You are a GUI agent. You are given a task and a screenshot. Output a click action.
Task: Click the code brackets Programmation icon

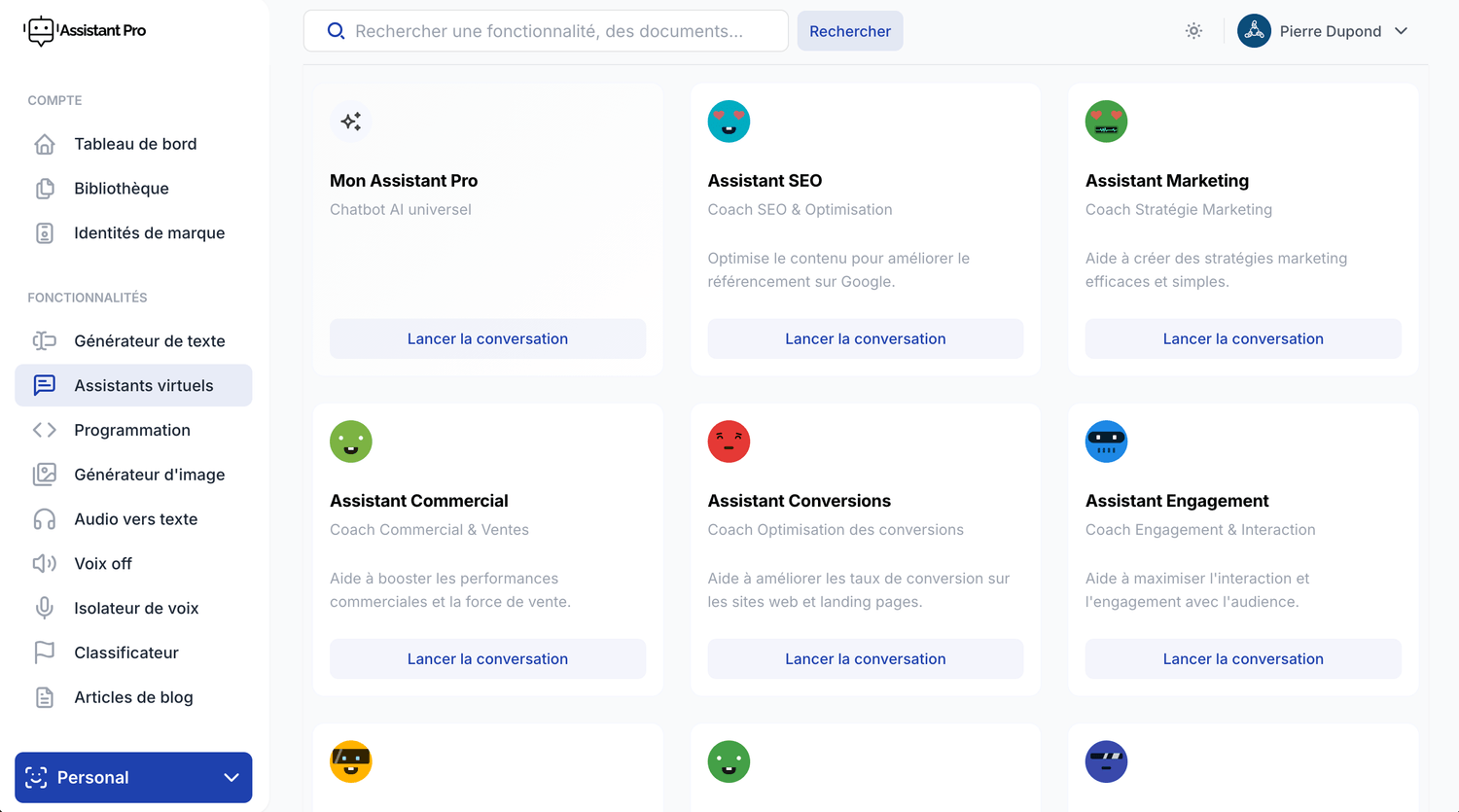[x=45, y=430]
